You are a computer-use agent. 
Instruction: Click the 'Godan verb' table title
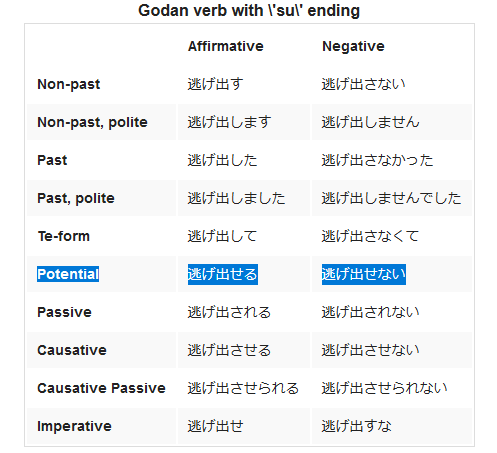pos(249,11)
